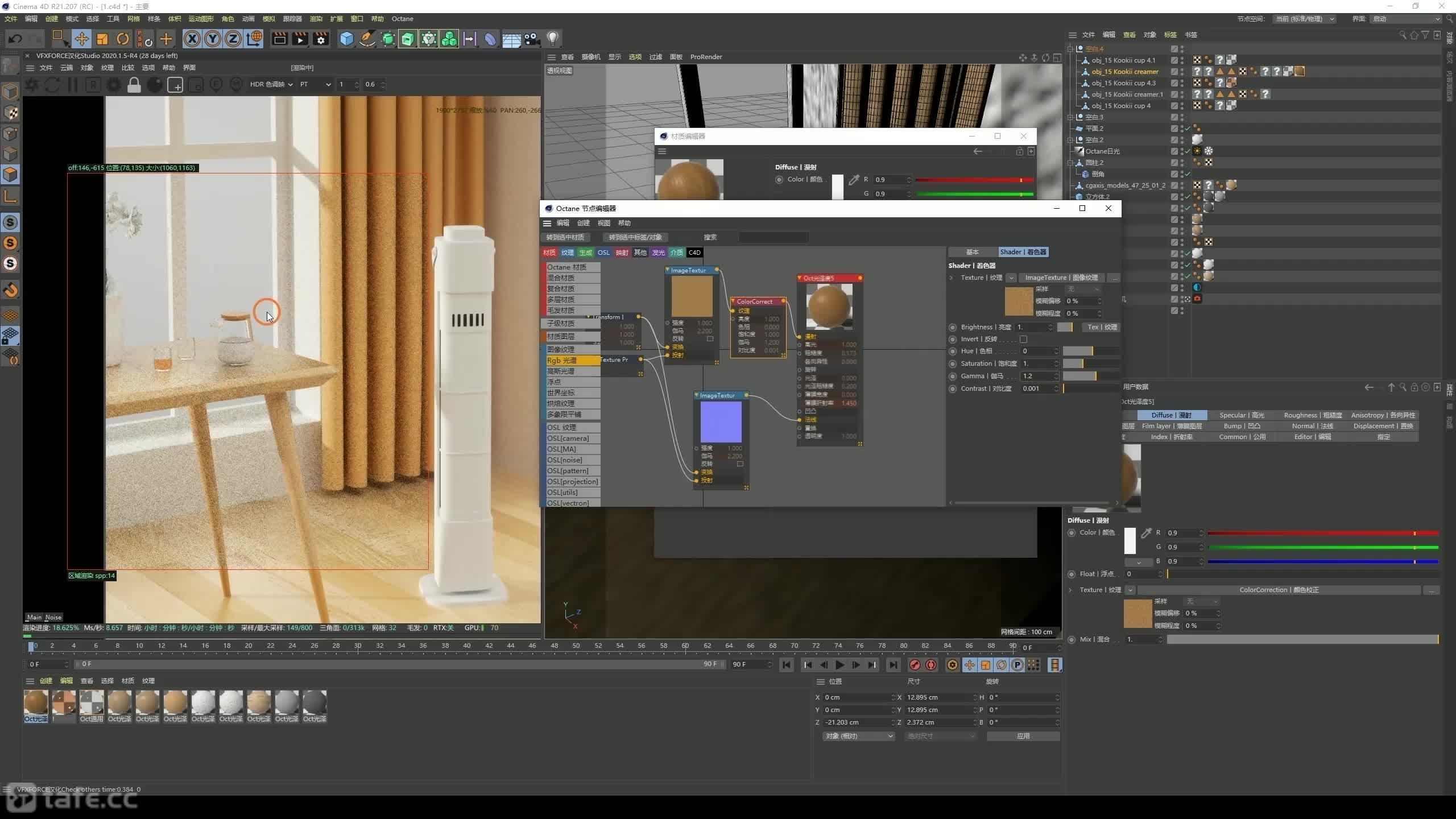1456x819 pixels.
Task: Collapse the ColorCorrect node triangle
Action: click(733, 301)
